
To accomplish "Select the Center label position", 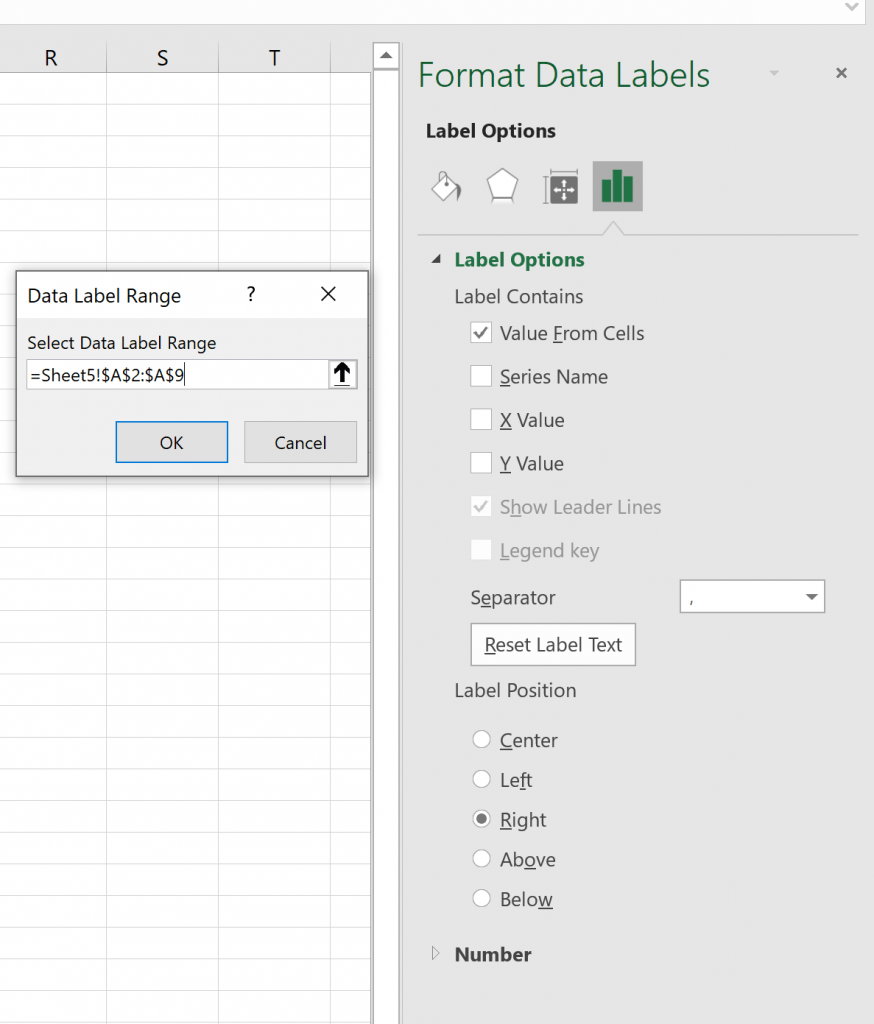I will [481, 740].
